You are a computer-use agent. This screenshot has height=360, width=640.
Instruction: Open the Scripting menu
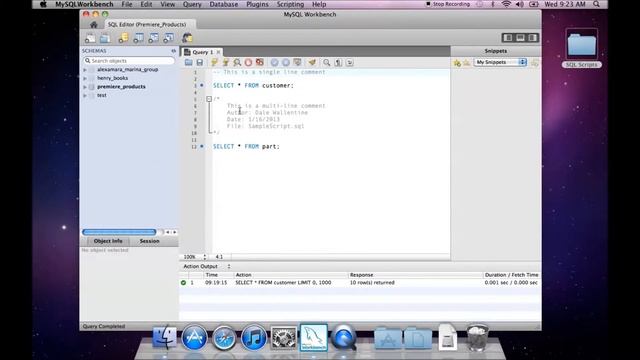point(290,4)
